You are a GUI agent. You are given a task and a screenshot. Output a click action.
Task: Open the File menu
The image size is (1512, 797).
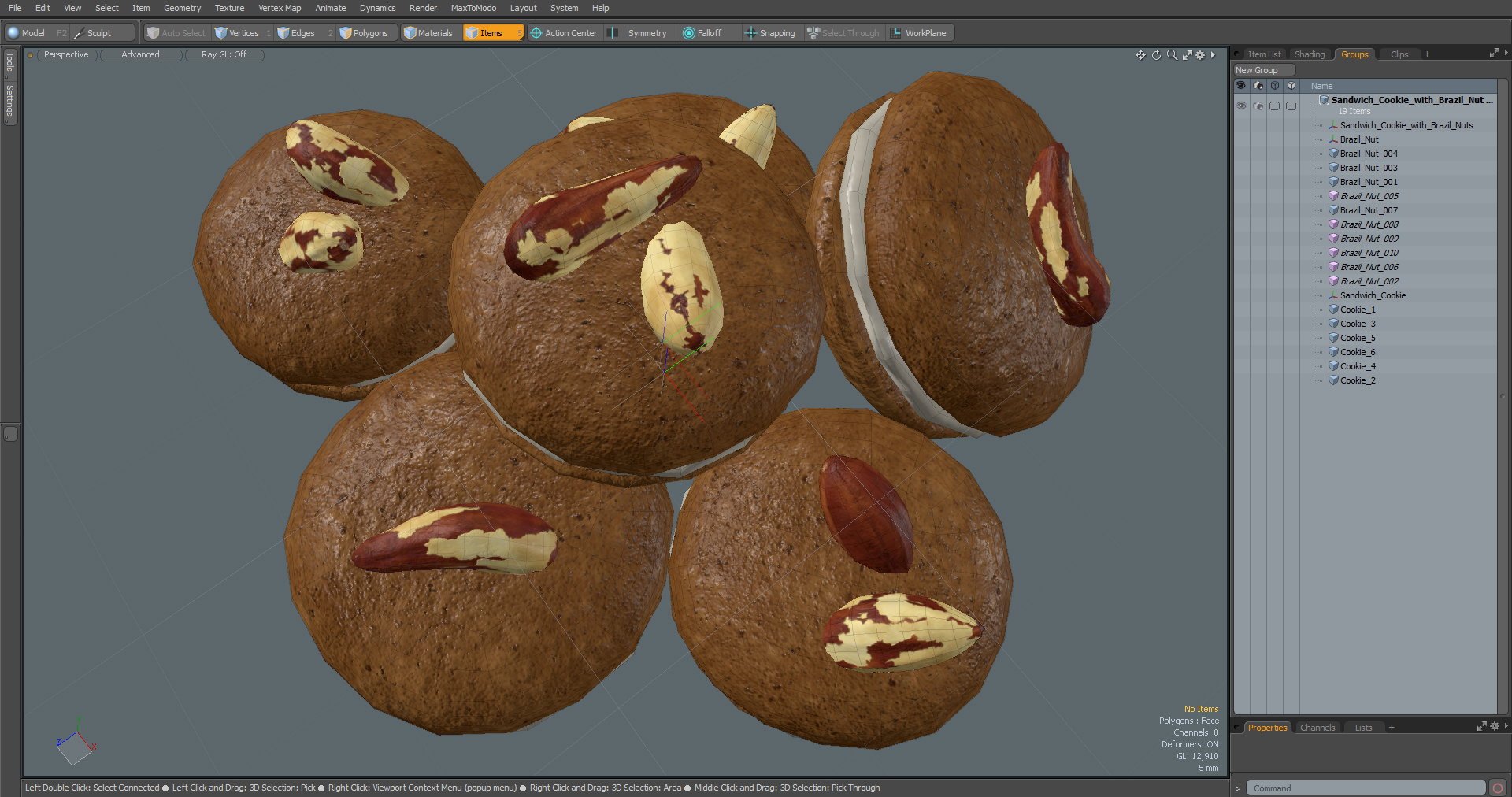click(x=15, y=8)
